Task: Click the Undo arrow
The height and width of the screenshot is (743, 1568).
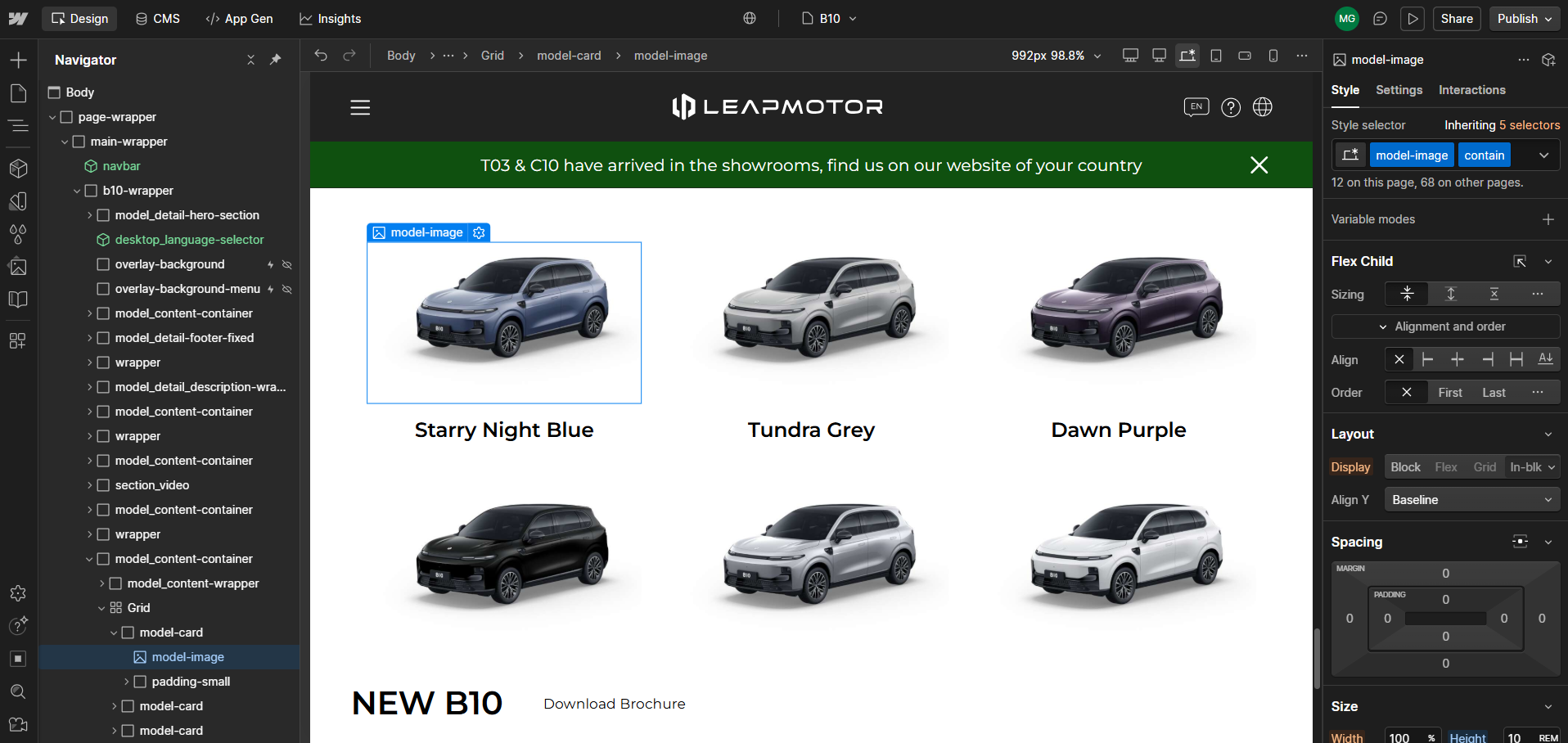Action: click(321, 55)
